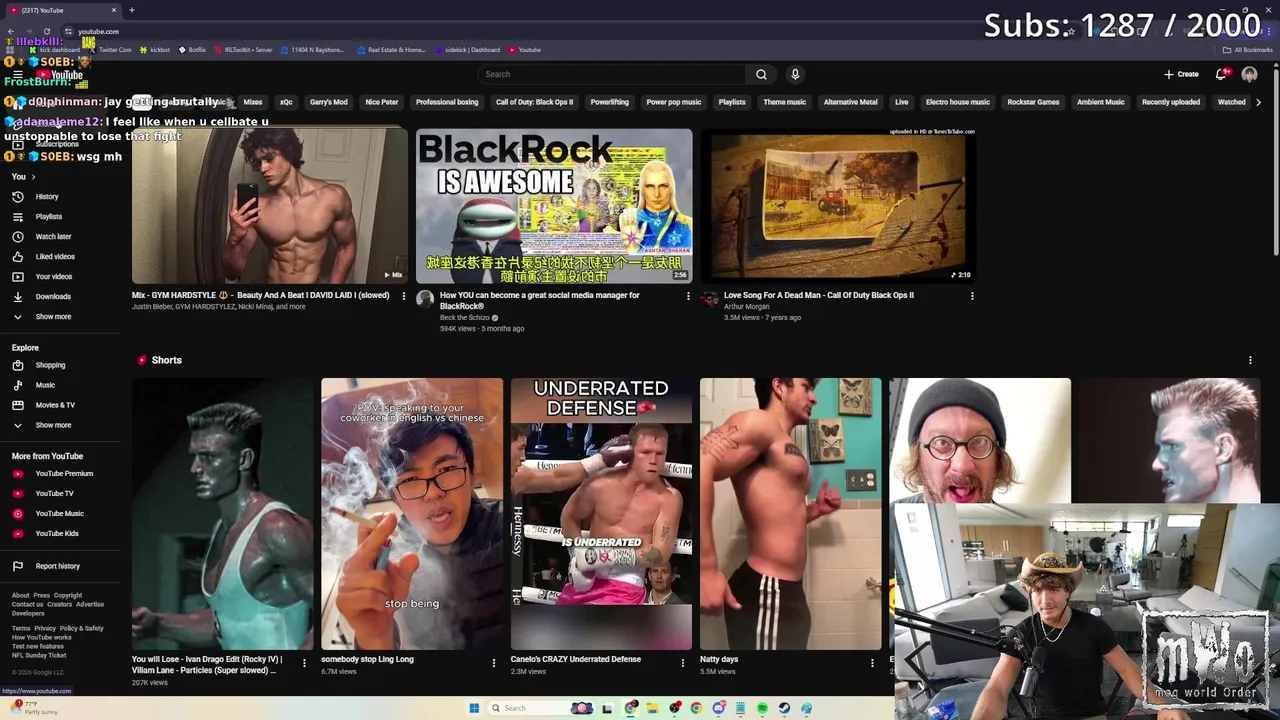Open the account avatar menu
Viewport: 1280px width, 720px height.
[x=1249, y=74]
